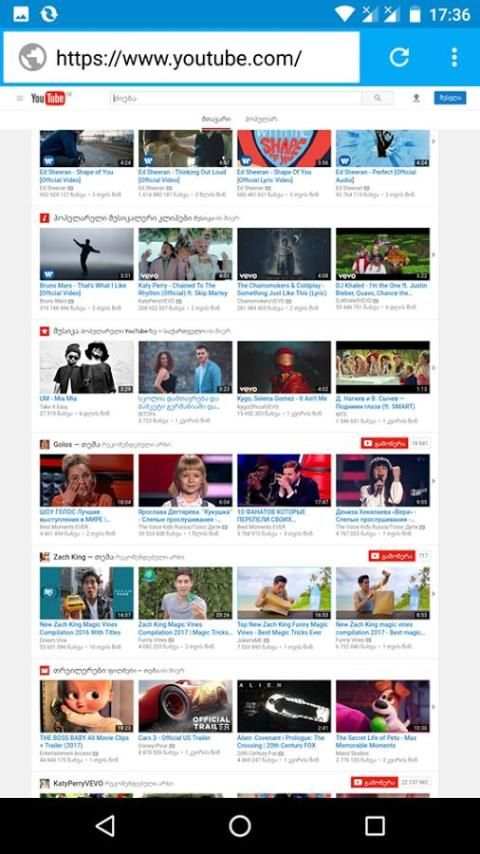The image size is (480, 854).
Task: Subscribe to the Zach King channel
Action: 392,556
